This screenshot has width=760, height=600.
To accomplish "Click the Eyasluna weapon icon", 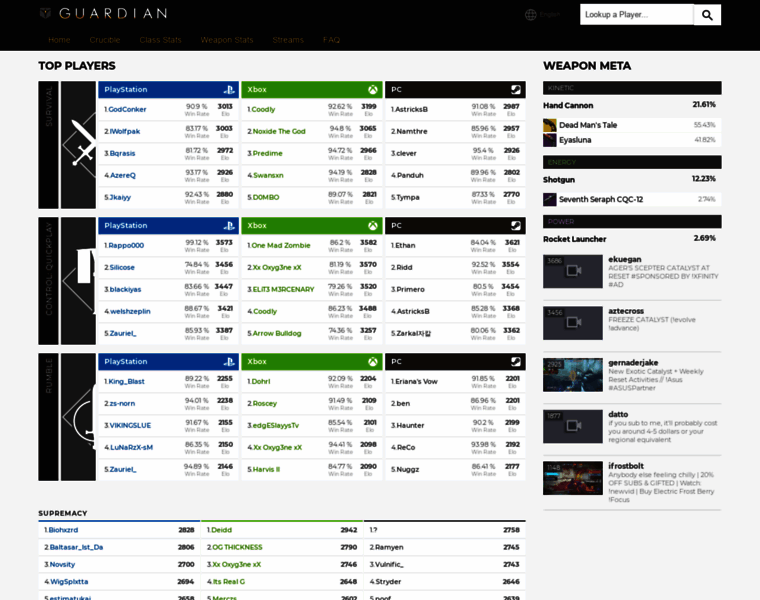I will pyautogui.click(x=550, y=140).
